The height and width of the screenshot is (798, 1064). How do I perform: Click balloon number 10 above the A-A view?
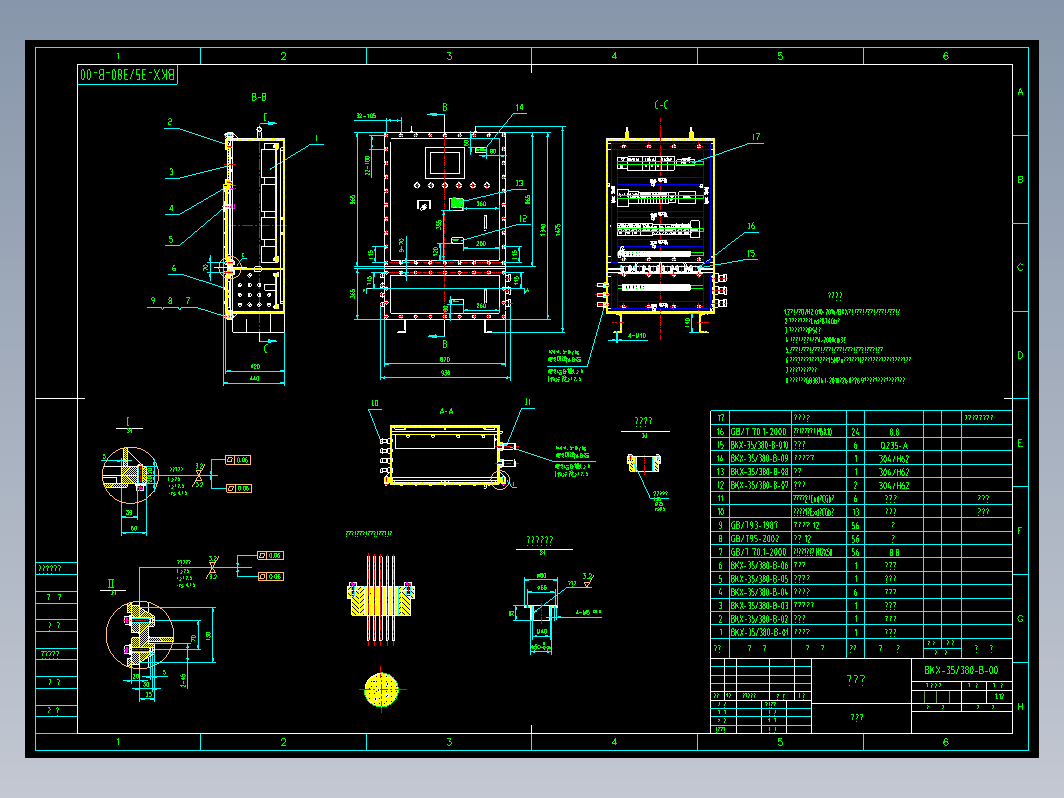374,403
